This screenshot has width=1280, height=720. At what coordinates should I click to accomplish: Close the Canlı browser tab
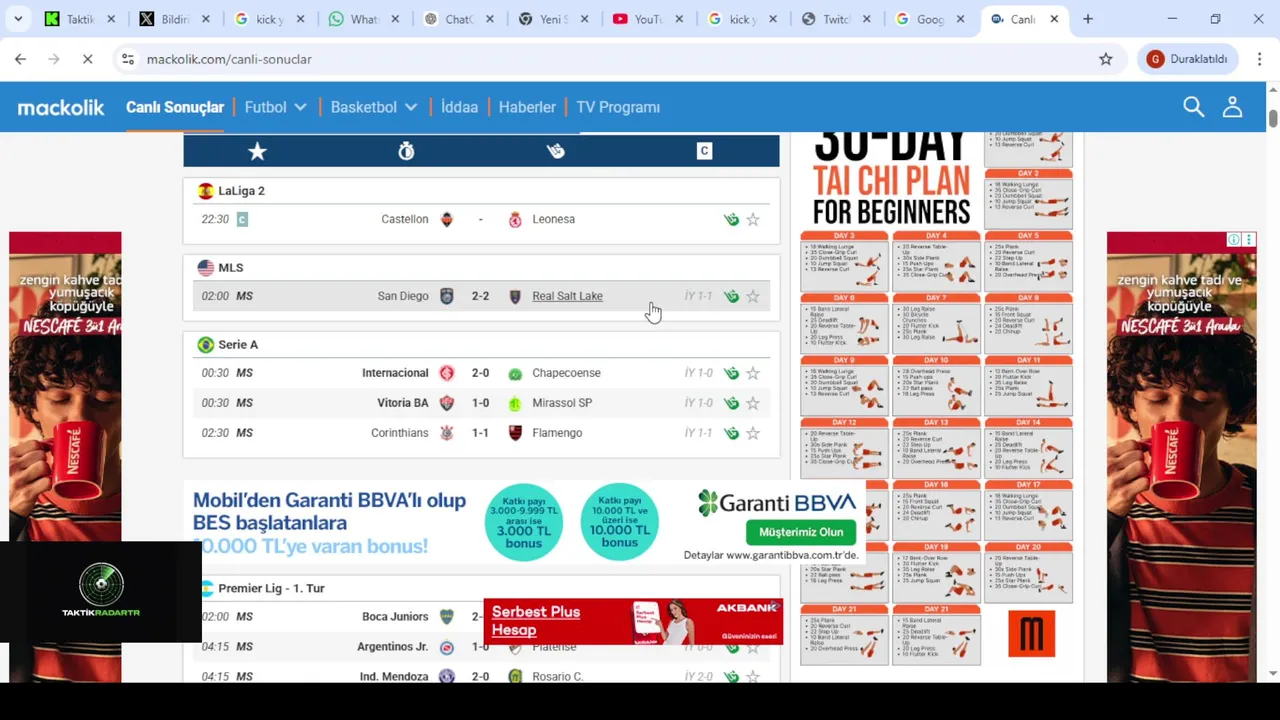[1054, 19]
